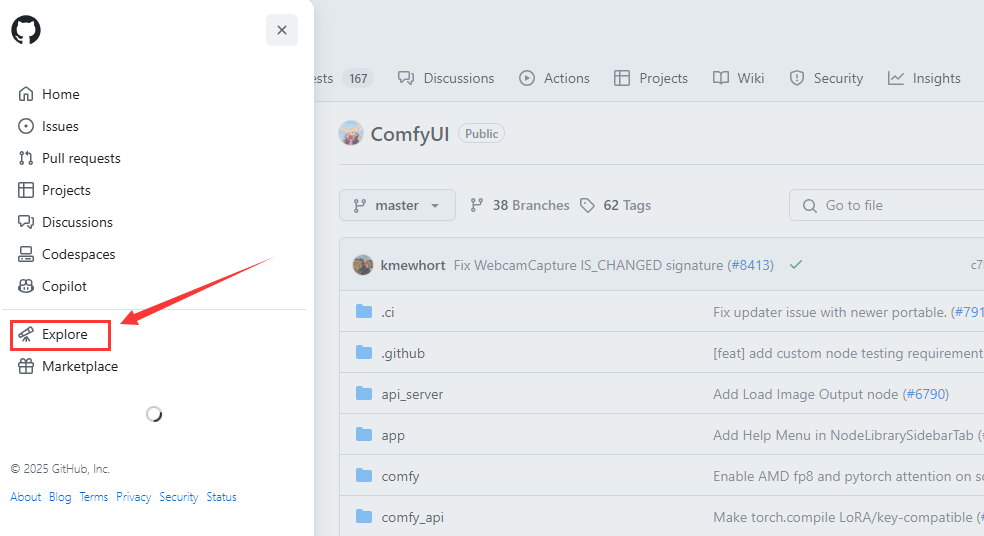The height and width of the screenshot is (536, 984).
Task: Switch to the repository Projects tab
Action: [x=651, y=78]
